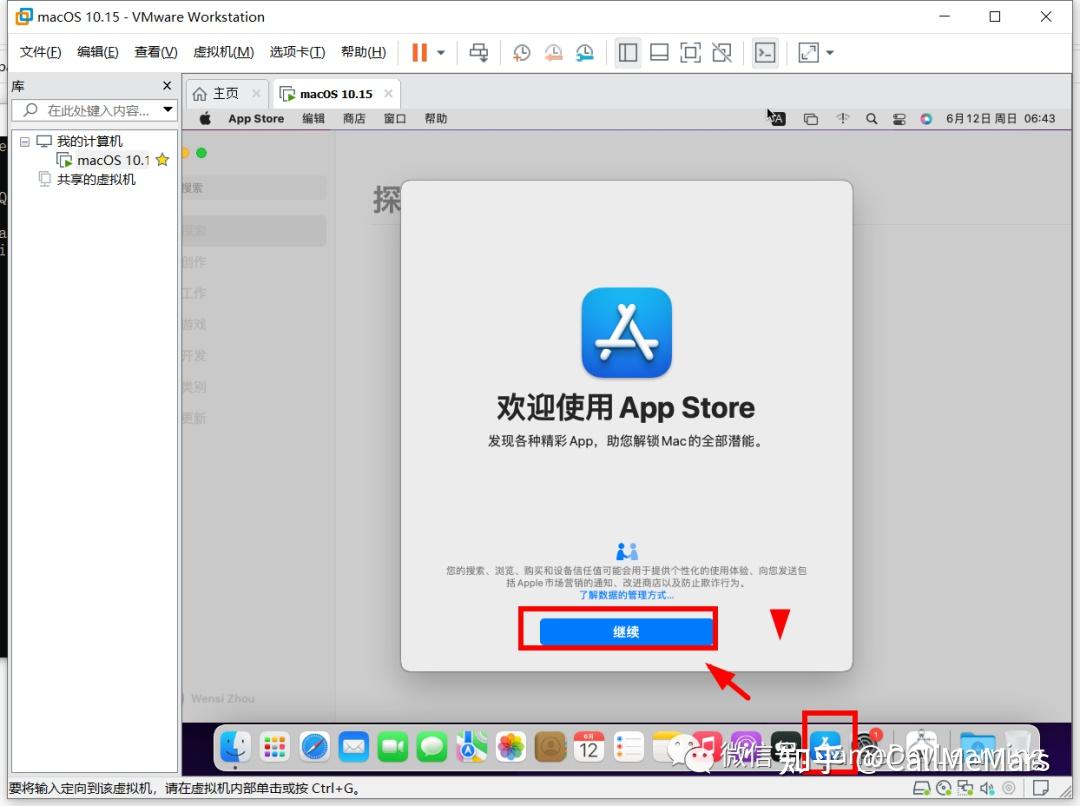Screen dimensions: 1080x806
Task: Click the blue 继续 button
Action: tap(625, 631)
